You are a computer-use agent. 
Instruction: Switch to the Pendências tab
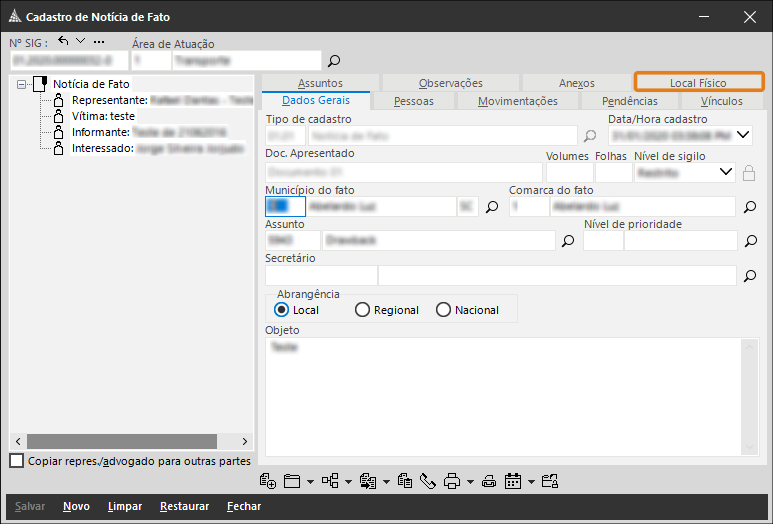[630, 101]
